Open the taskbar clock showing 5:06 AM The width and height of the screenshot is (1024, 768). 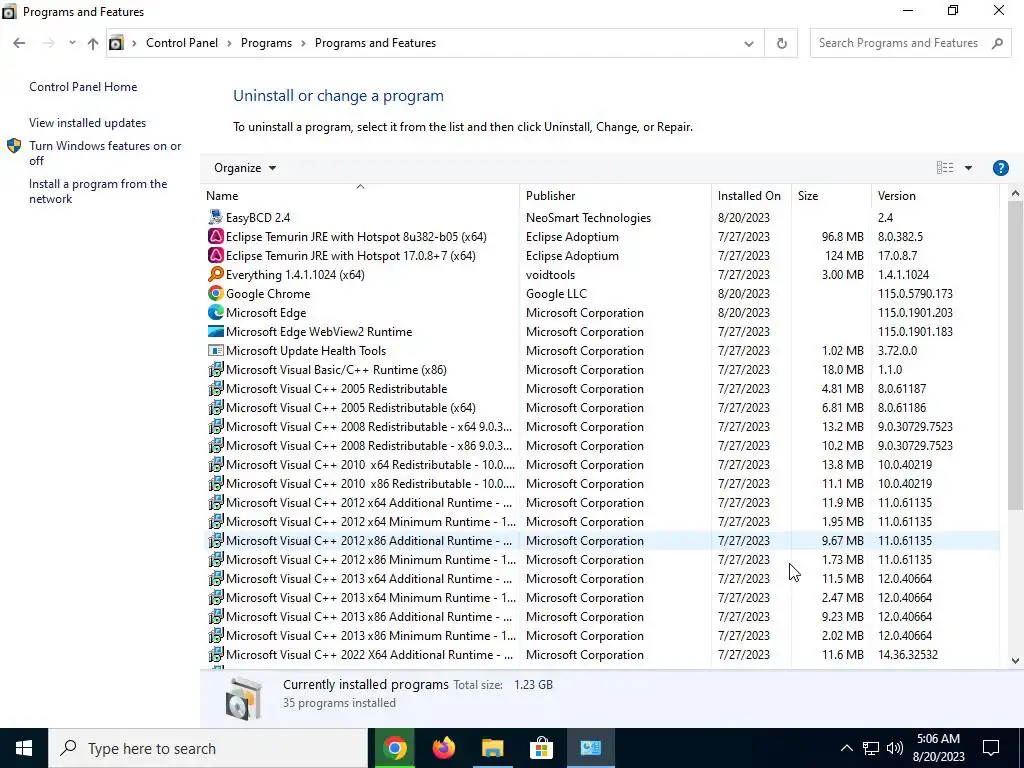pyautogui.click(x=938, y=748)
